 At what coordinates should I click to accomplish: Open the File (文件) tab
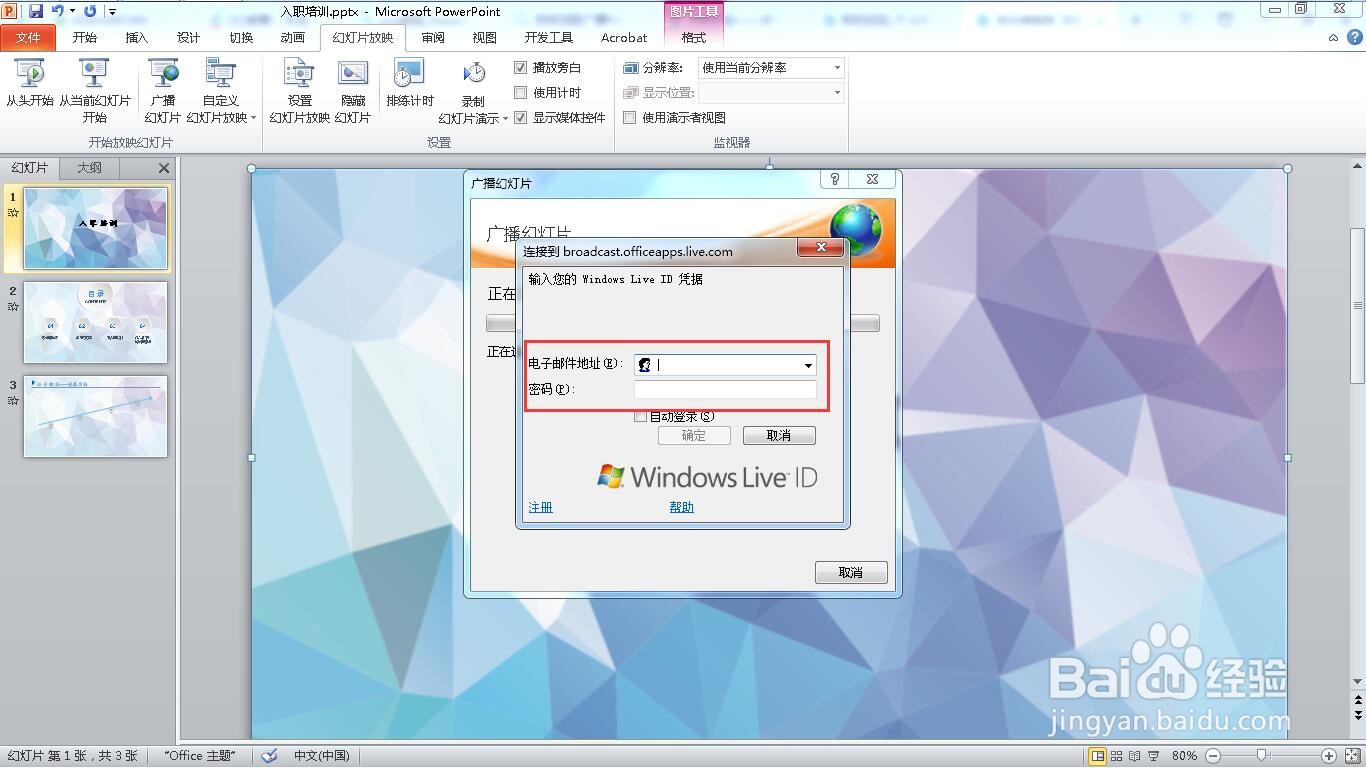[28, 38]
